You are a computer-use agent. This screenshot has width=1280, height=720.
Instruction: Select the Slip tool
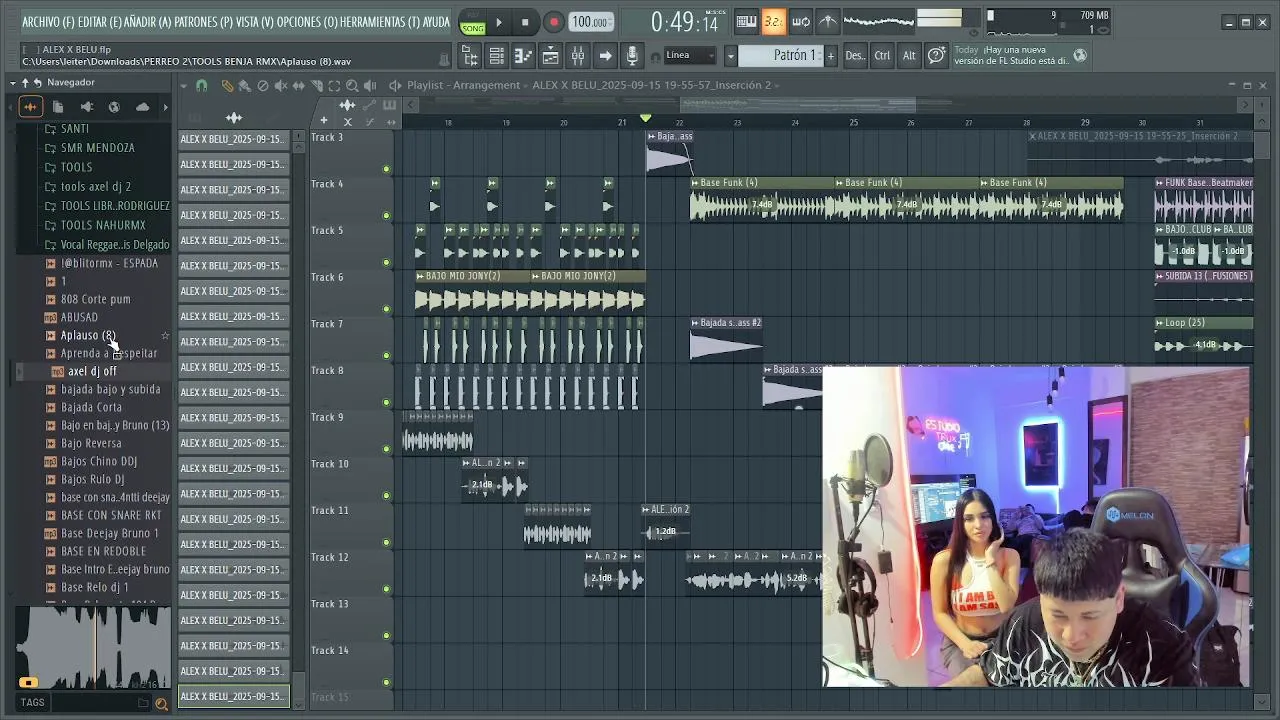point(298,86)
